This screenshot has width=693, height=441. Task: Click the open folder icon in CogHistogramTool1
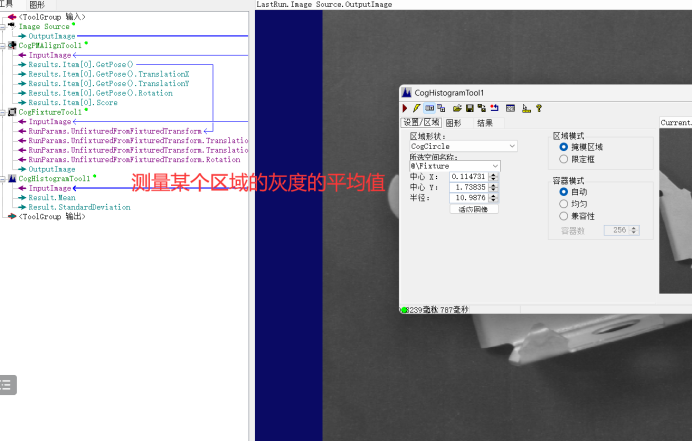click(457, 108)
